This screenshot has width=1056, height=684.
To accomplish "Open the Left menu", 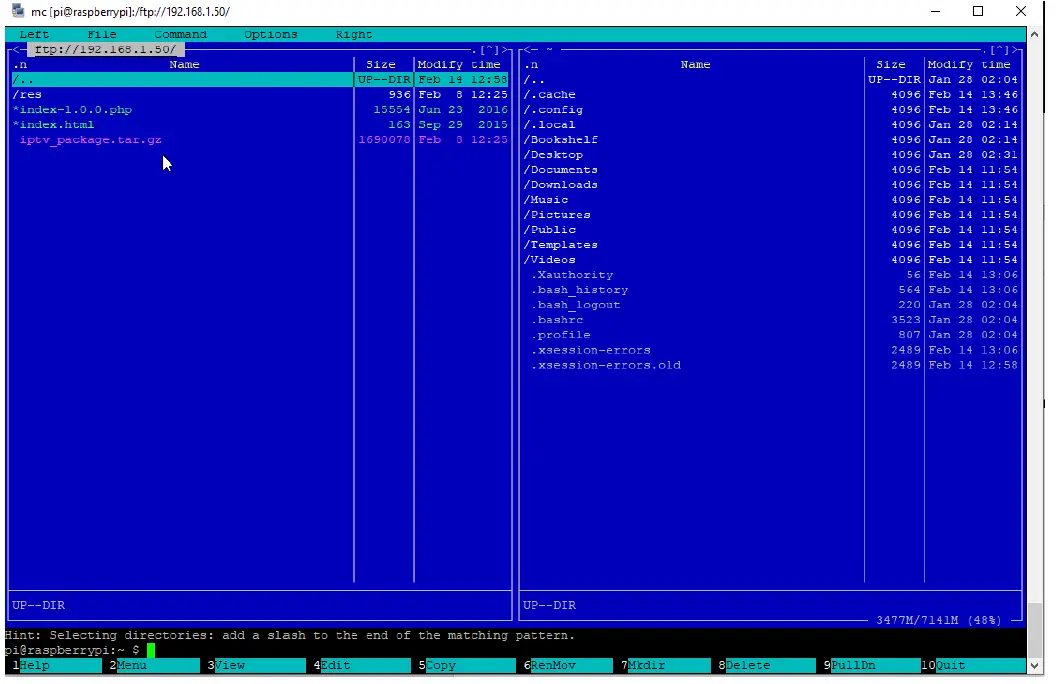I will (x=34, y=34).
